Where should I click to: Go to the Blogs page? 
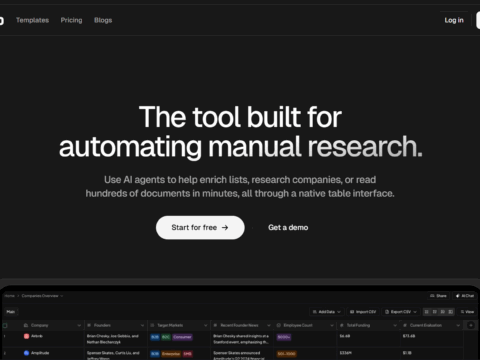[103, 20]
